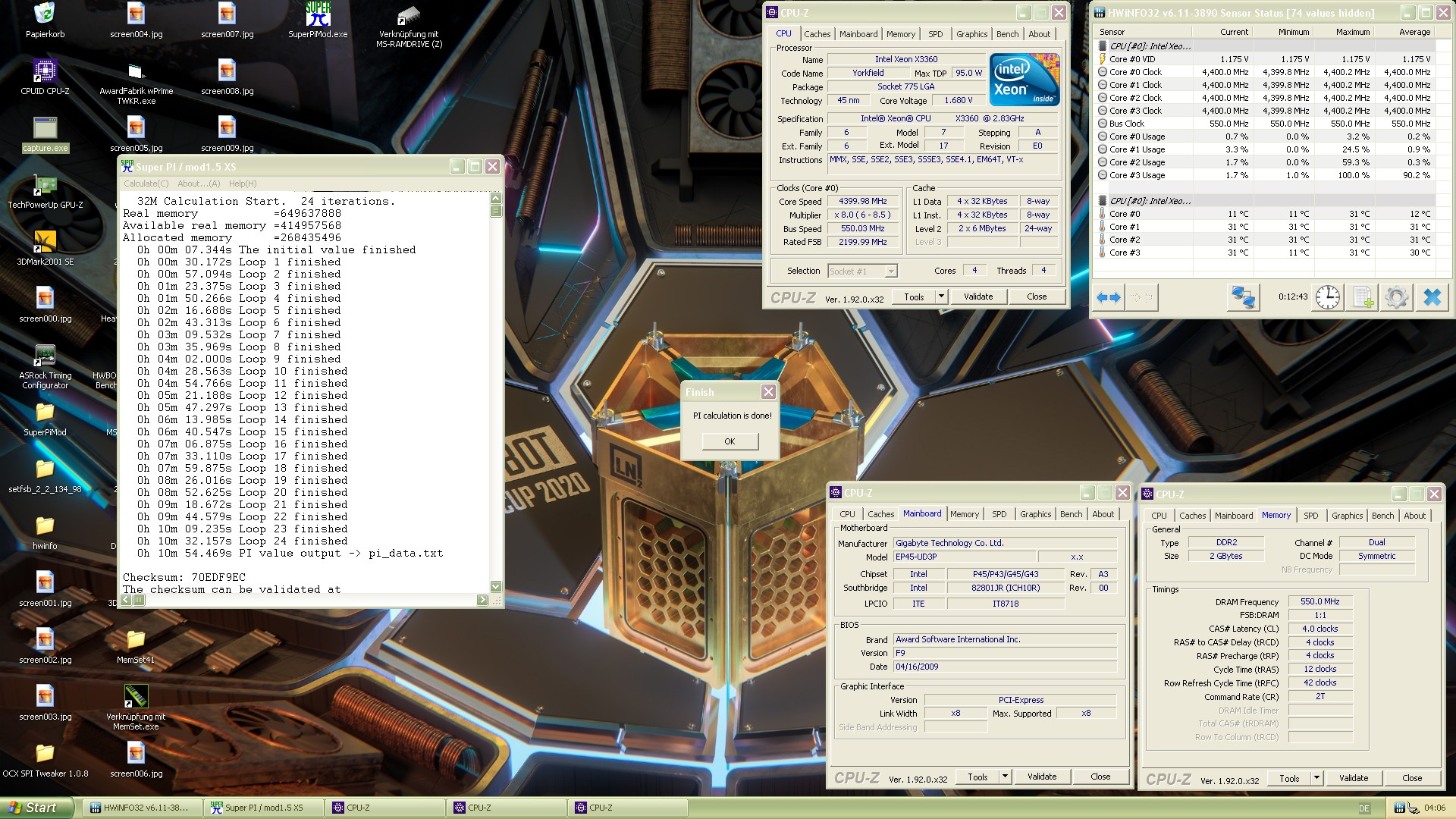This screenshot has width=1456, height=819.
Task: Open the MemSet41 folder icon
Action: pyautogui.click(x=136, y=639)
